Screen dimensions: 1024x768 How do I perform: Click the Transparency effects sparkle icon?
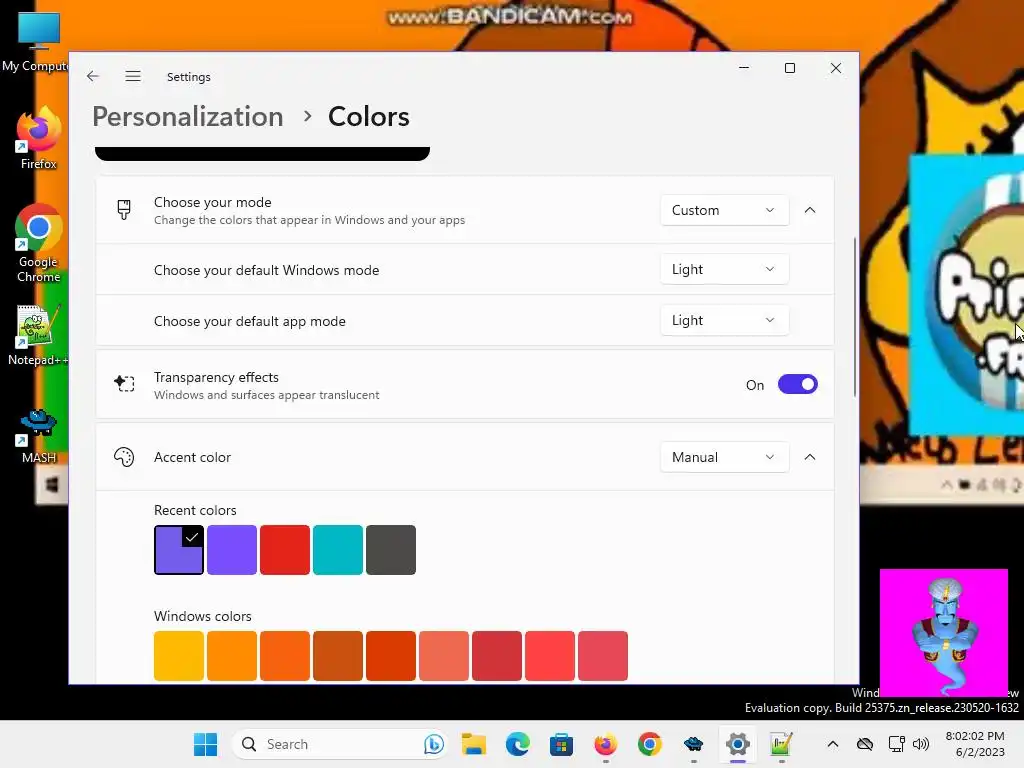(124, 384)
